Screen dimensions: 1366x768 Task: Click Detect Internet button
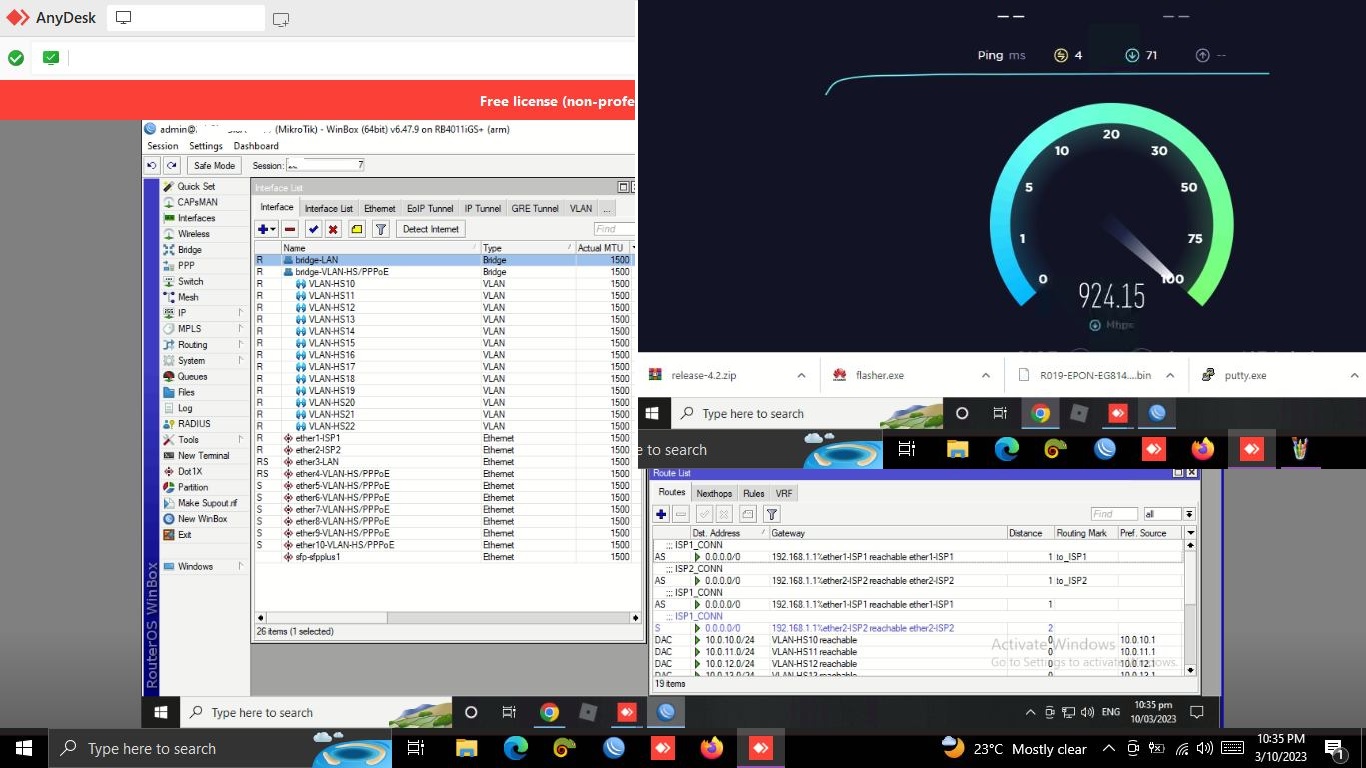point(430,229)
